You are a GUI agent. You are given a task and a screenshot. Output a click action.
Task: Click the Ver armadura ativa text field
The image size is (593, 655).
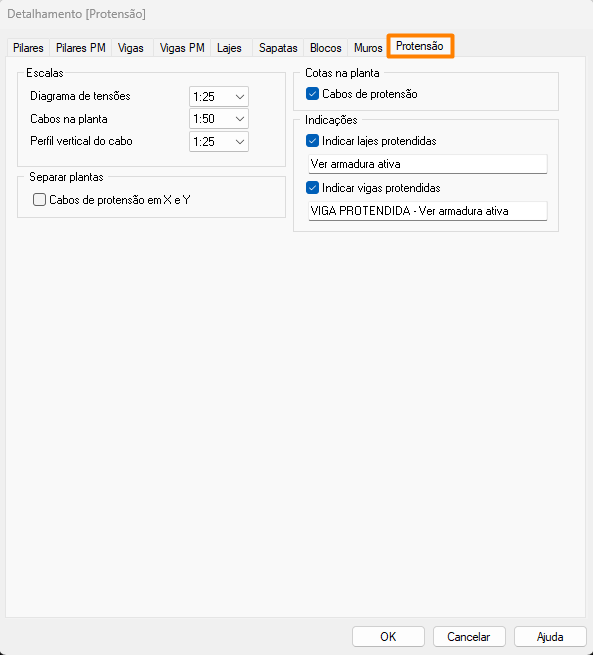coord(428,164)
